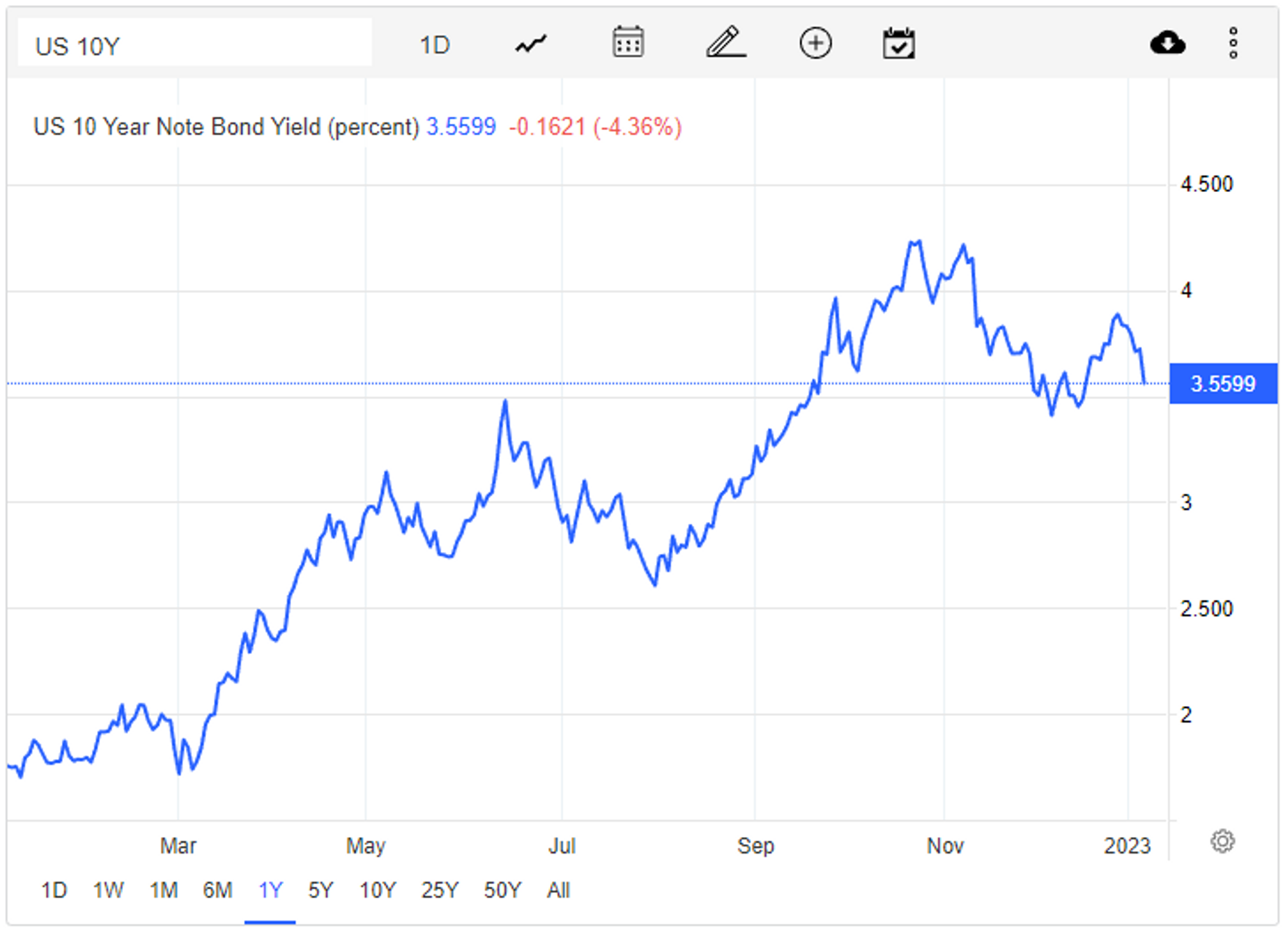The height and width of the screenshot is (931, 1288).
Task: Click the US 10Y symbol search field
Action: coord(194,43)
